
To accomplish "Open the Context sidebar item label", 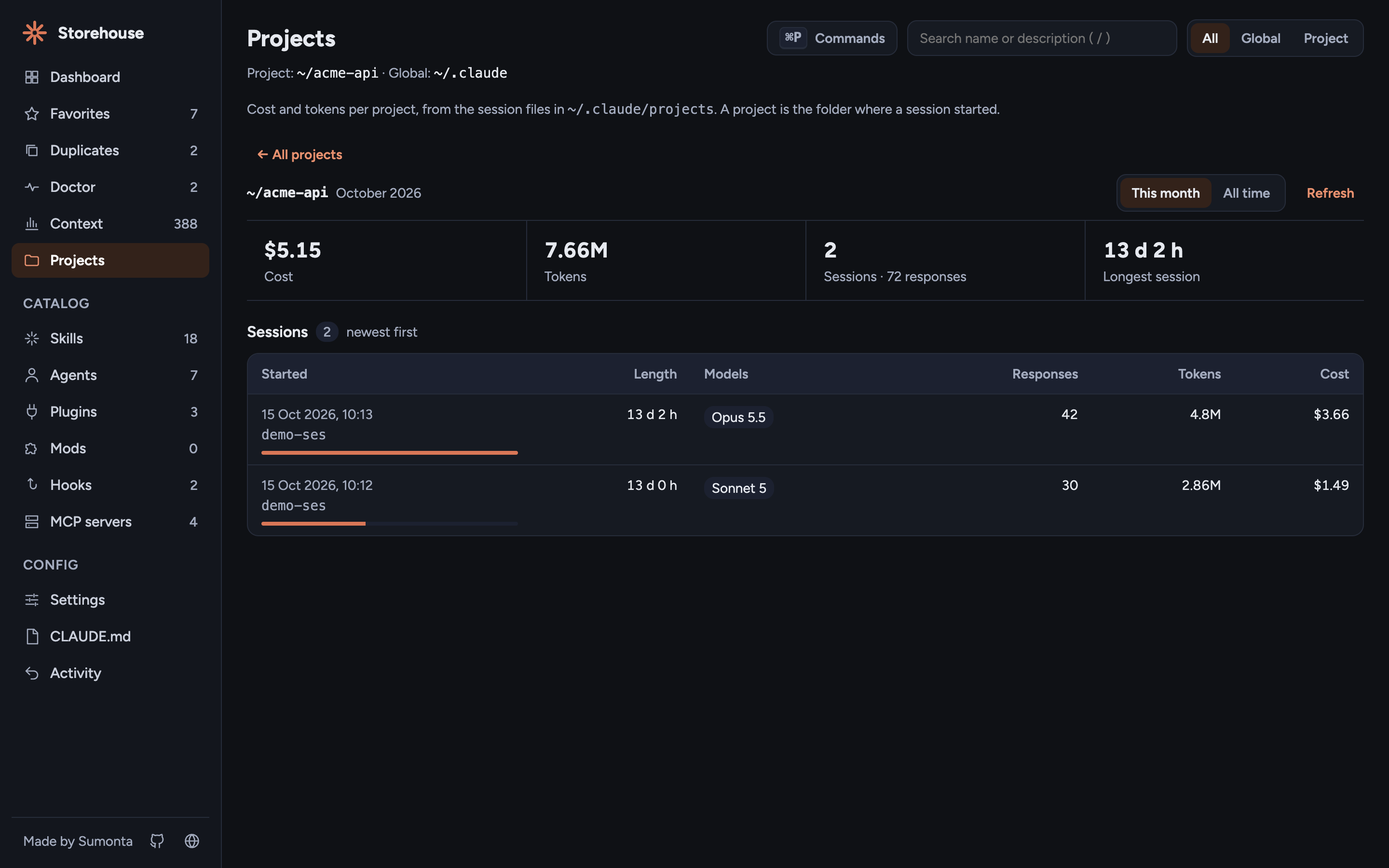I will pos(76,224).
